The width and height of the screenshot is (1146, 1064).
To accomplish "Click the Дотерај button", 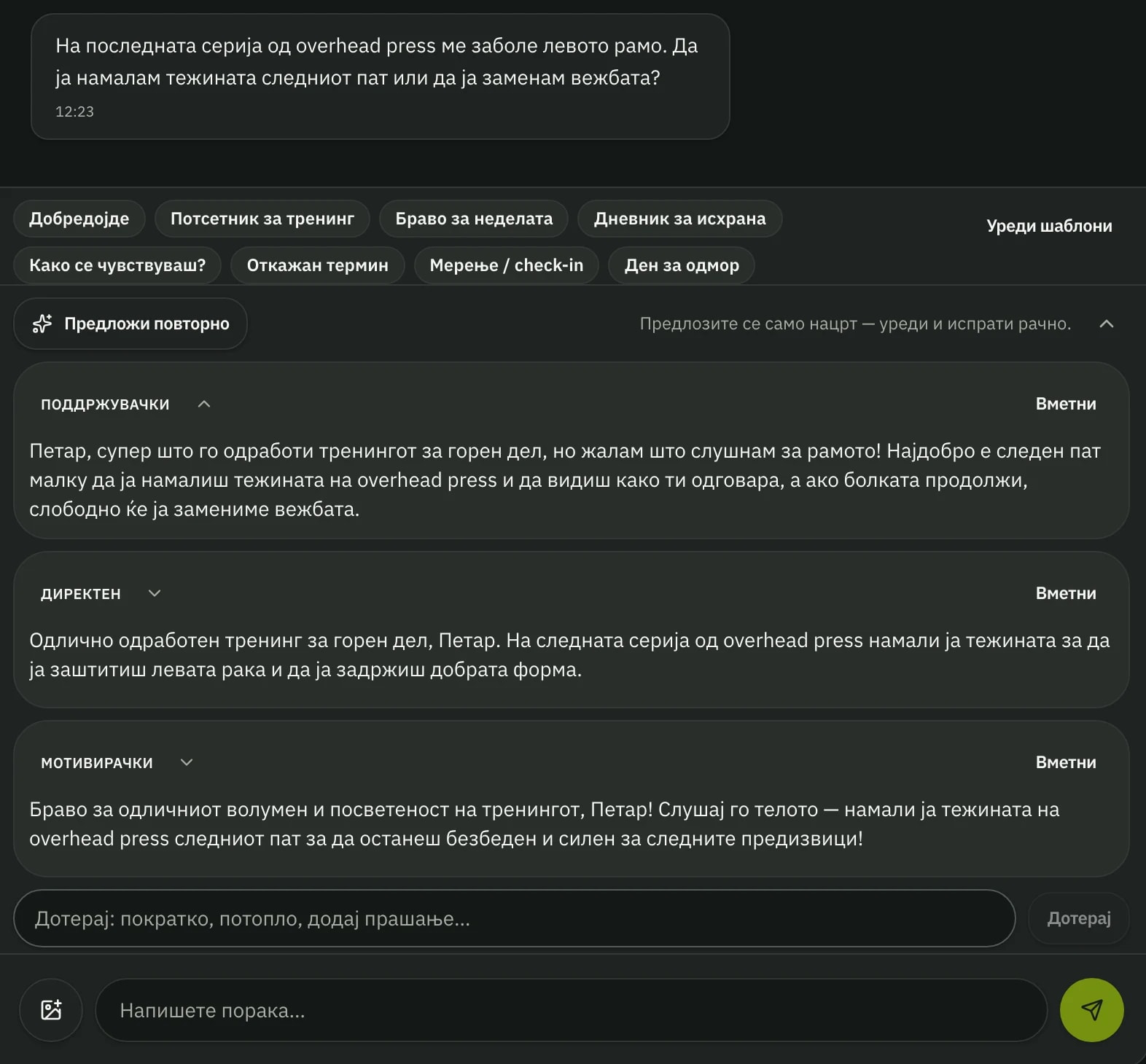I will coord(1079,918).
